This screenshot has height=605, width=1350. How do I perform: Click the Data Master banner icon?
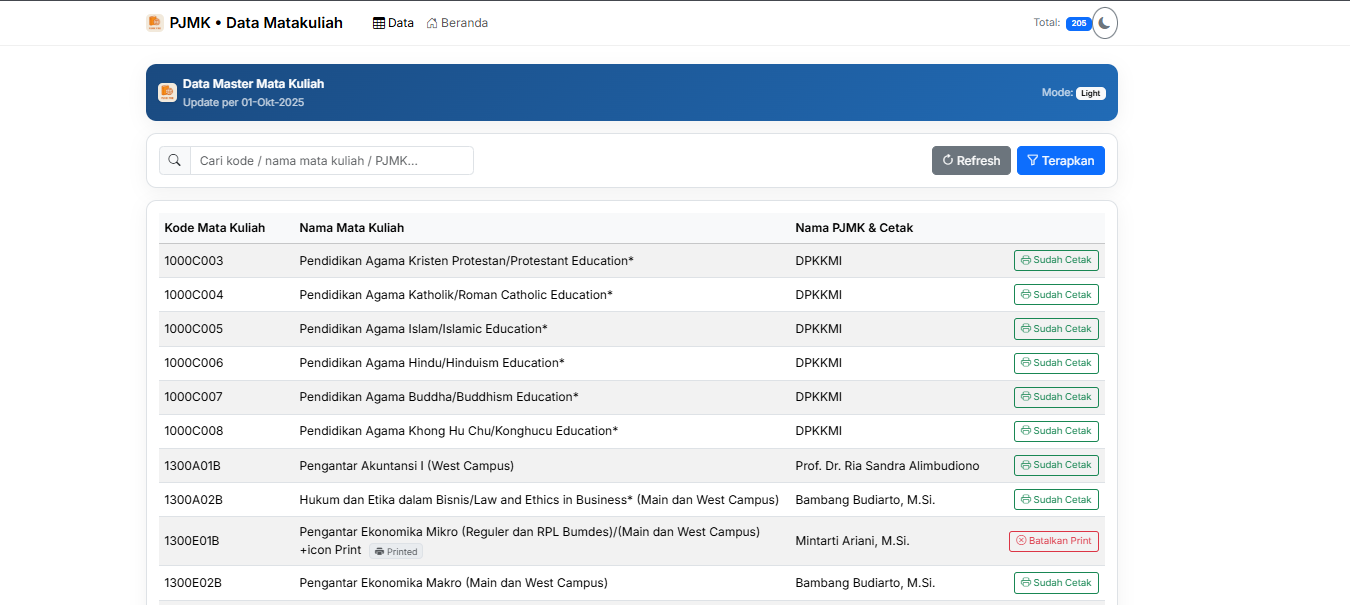[167, 92]
